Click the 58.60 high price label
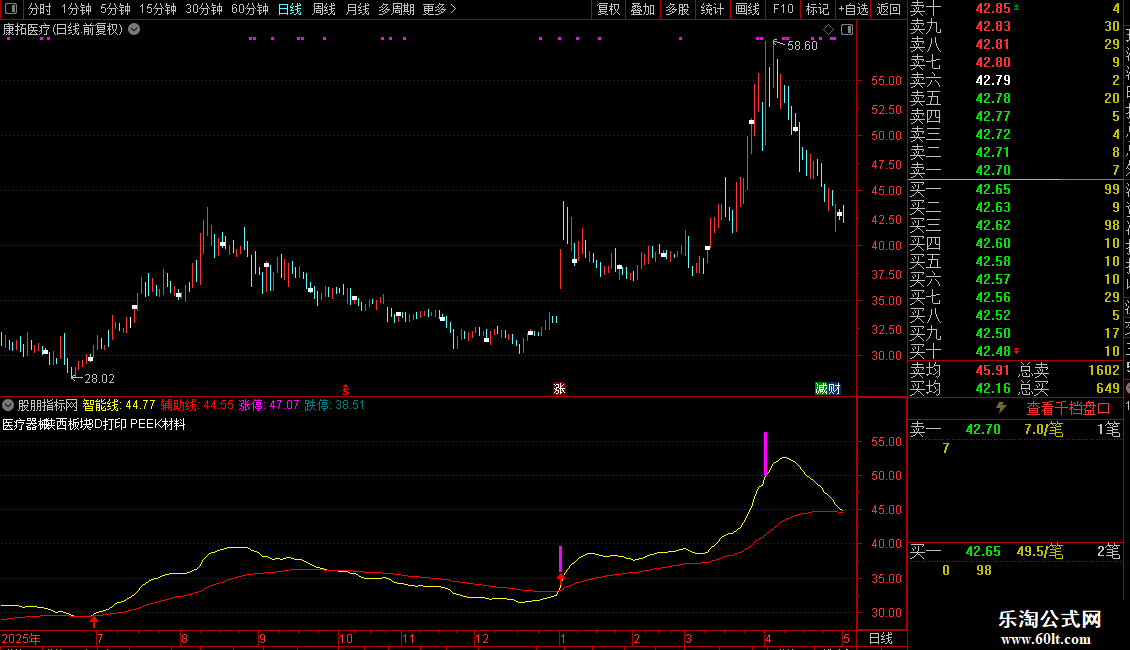The width and height of the screenshot is (1130, 650). (x=802, y=46)
